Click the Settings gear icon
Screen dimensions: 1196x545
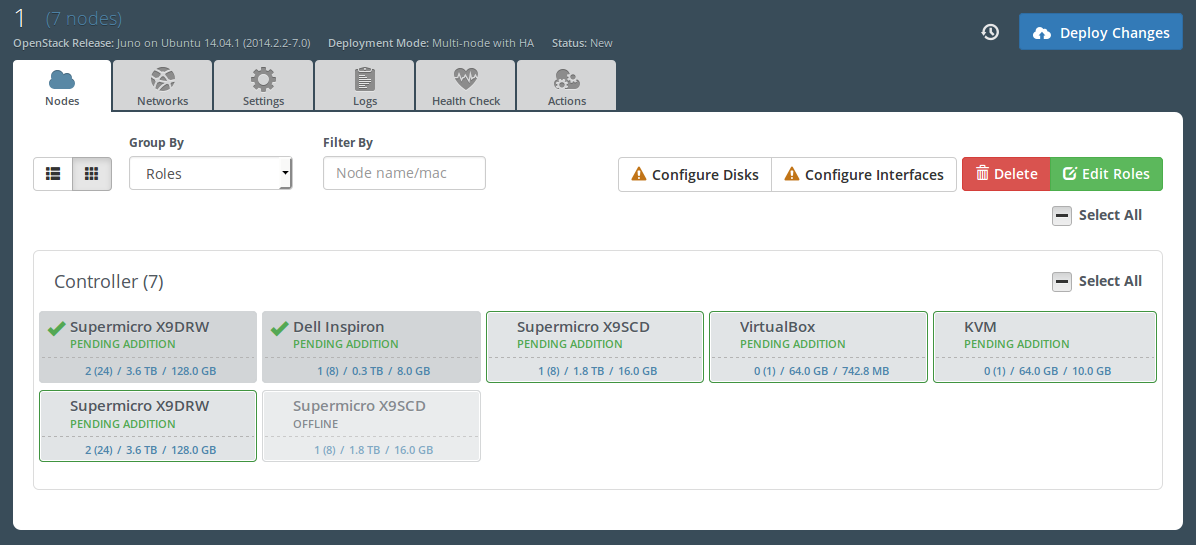point(263,80)
